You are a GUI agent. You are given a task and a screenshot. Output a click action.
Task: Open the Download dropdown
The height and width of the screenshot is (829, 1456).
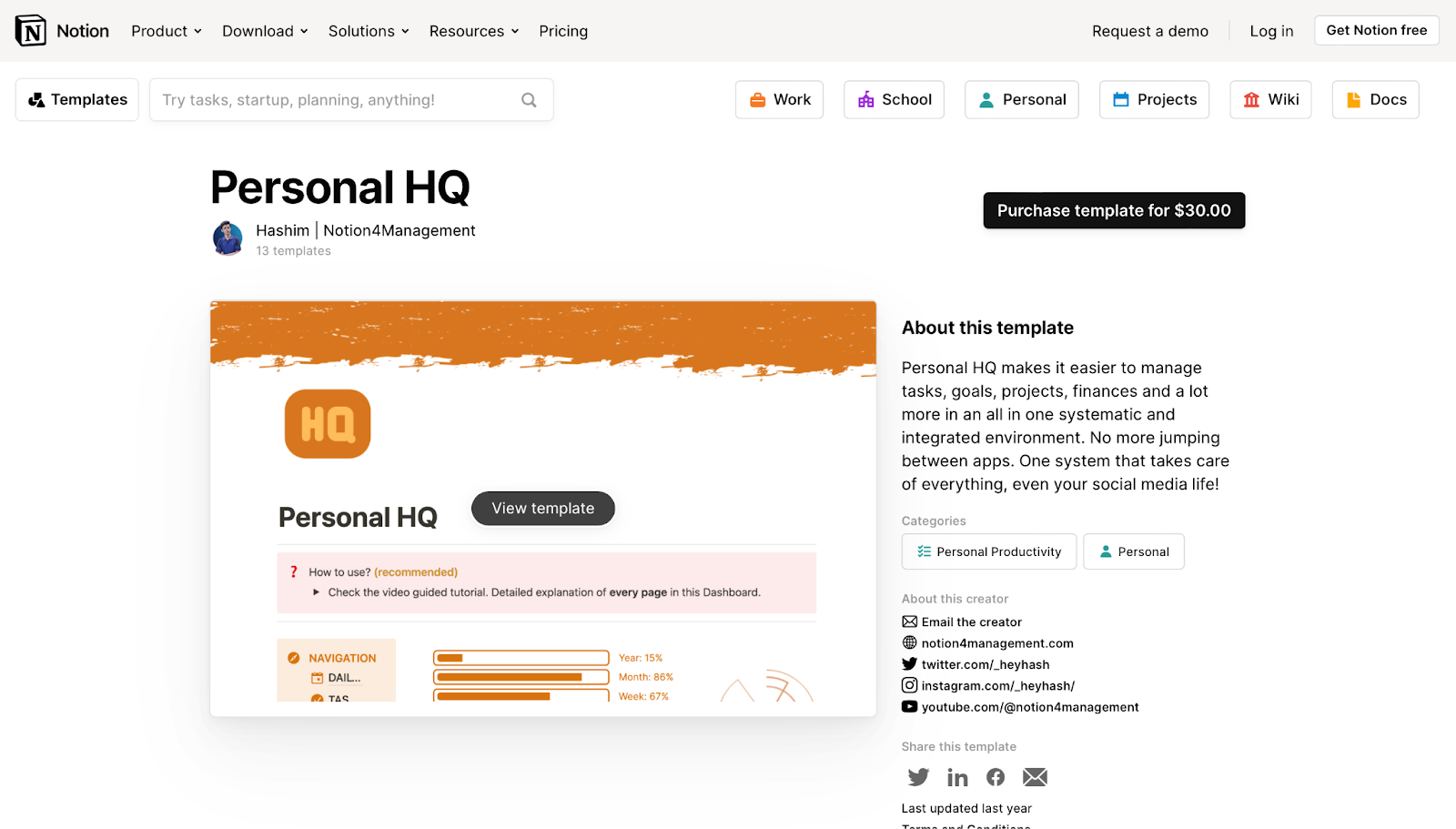coord(264,30)
